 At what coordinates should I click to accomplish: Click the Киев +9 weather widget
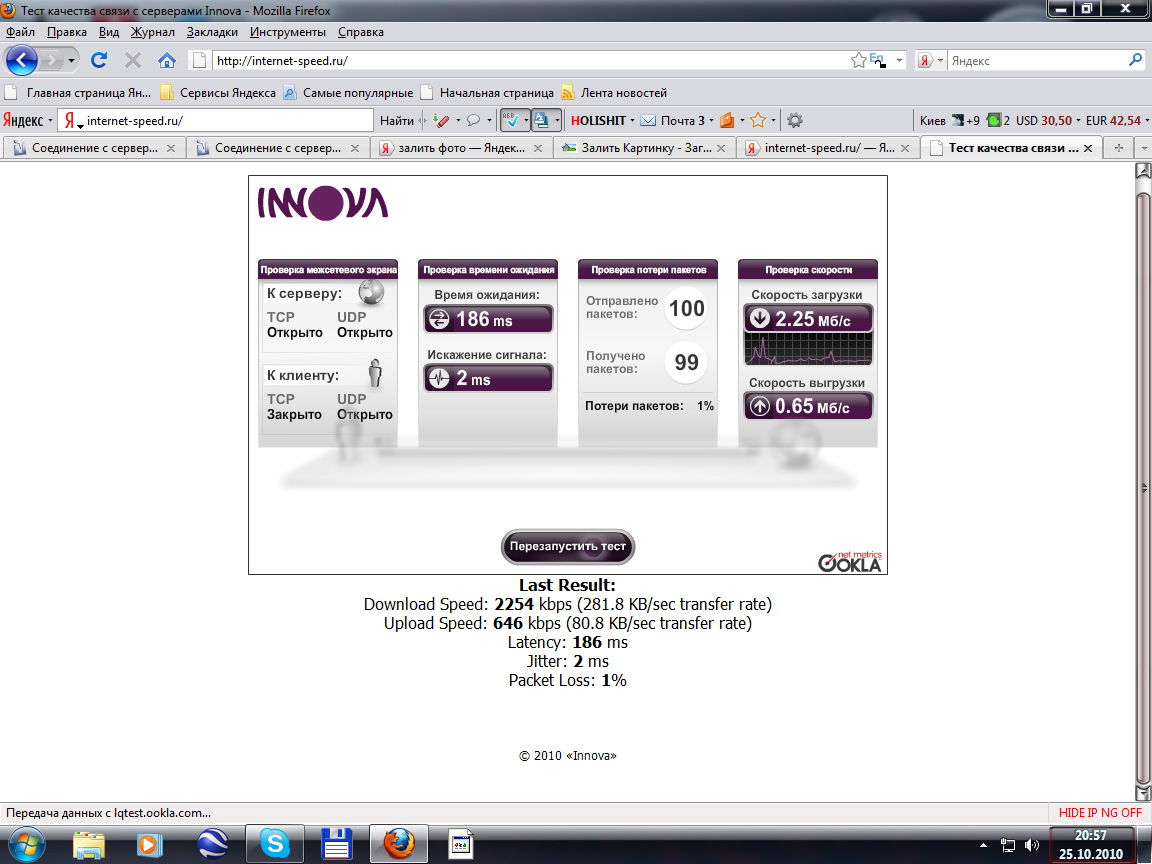[949, 120]
